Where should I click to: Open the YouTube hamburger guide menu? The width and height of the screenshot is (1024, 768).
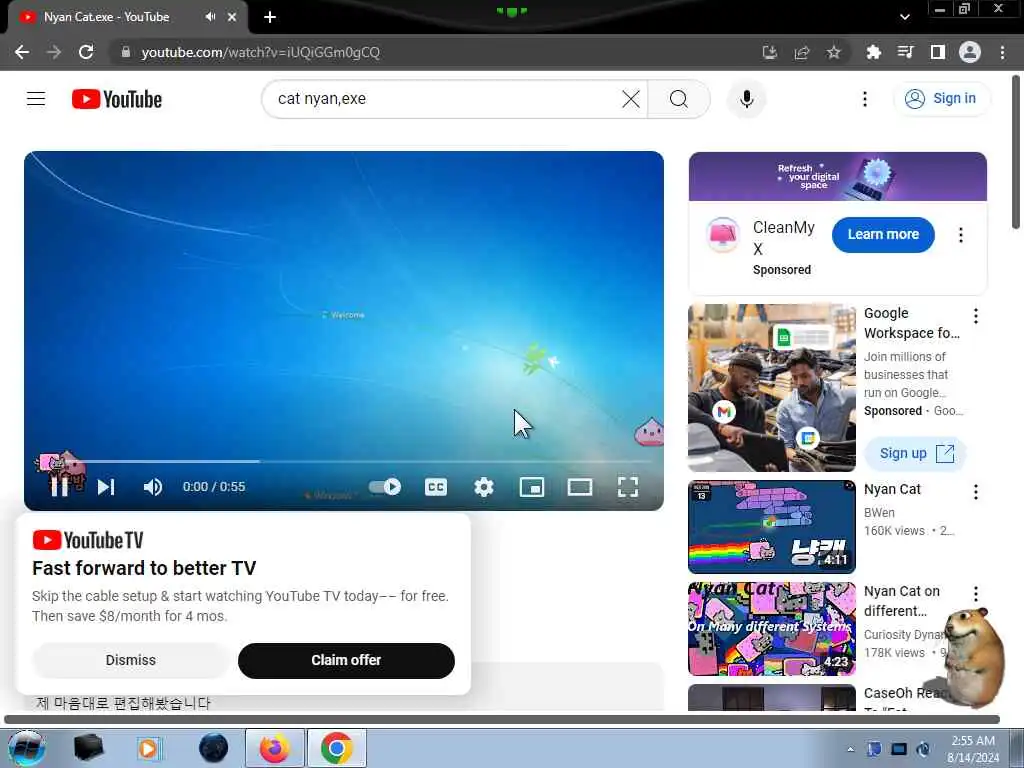pos(36,99)
